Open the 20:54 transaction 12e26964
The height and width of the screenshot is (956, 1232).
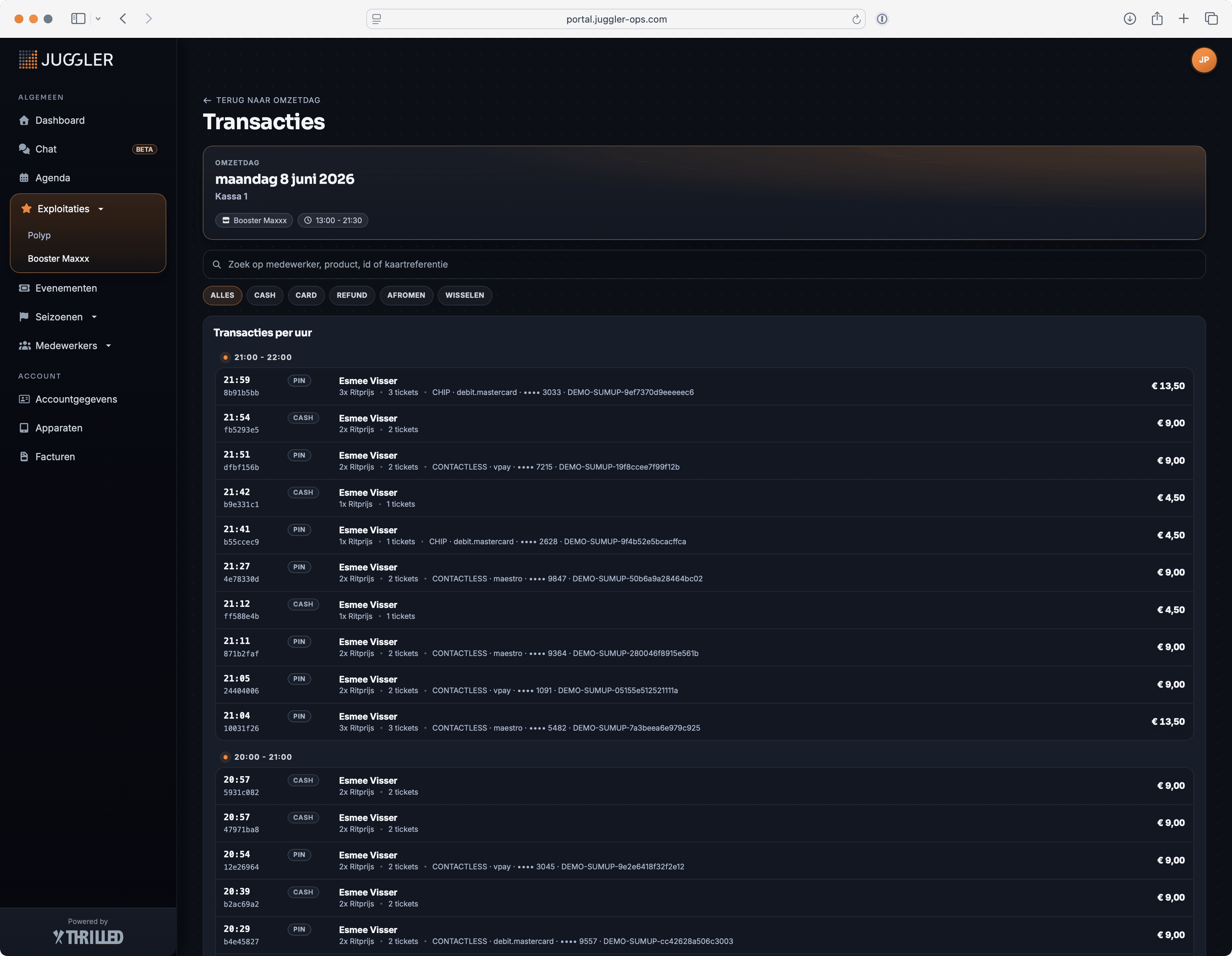click(x=704, y=860)
